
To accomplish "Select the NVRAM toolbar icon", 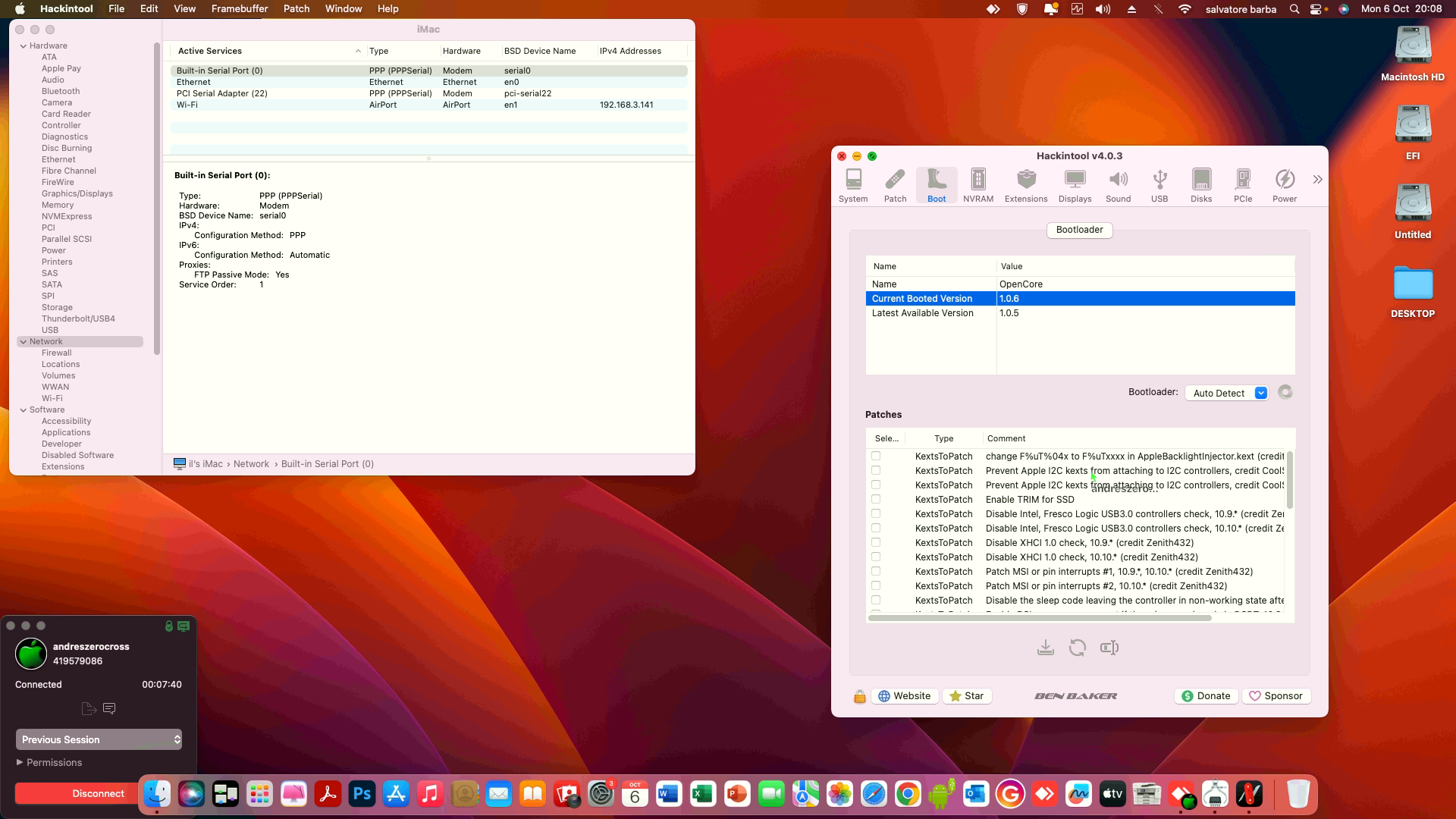I will coord(978,186).
